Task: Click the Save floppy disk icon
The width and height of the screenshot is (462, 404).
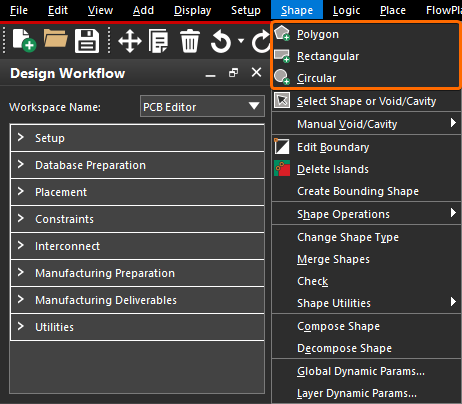Action: [x=87, y=41]
